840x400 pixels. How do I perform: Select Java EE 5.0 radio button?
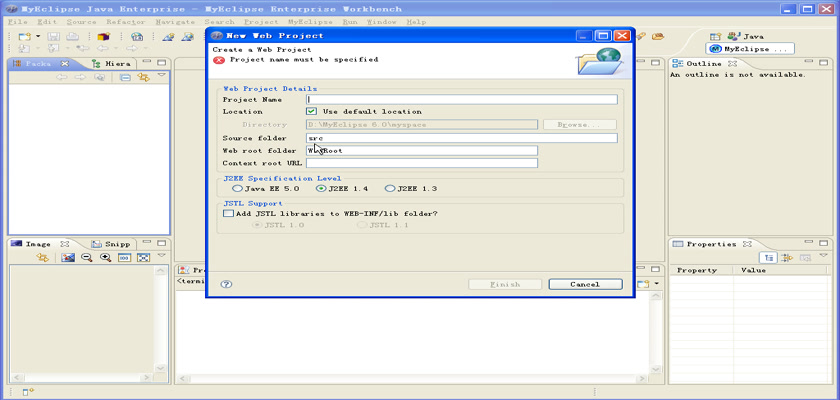237,188
